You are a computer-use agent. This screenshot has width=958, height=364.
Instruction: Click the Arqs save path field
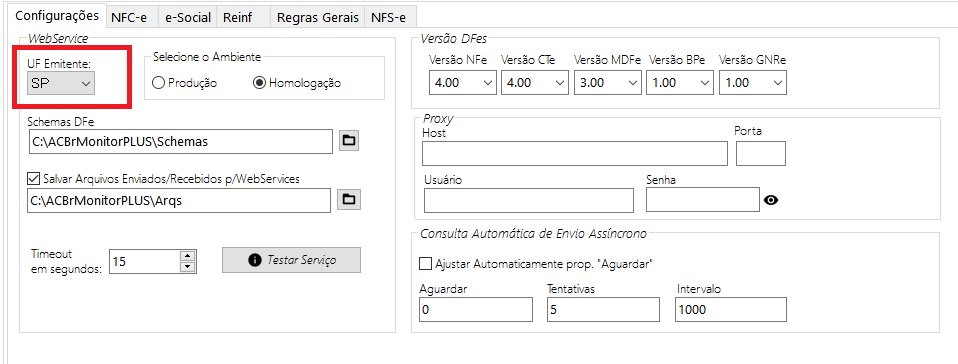pos(179,200)
